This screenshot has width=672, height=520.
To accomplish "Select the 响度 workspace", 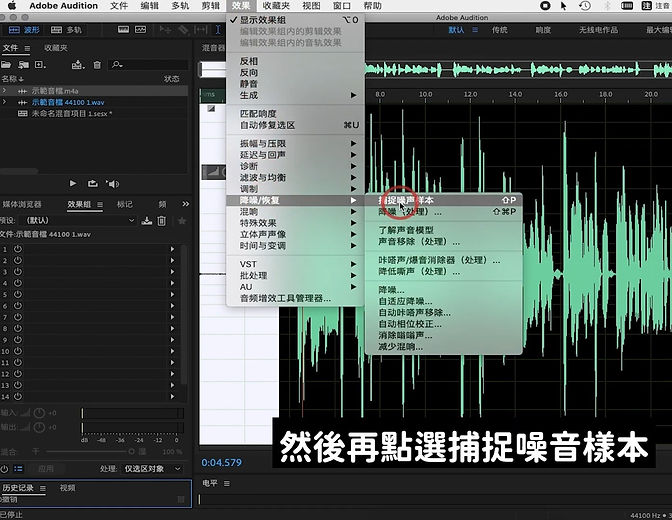I will pos(543,30).
